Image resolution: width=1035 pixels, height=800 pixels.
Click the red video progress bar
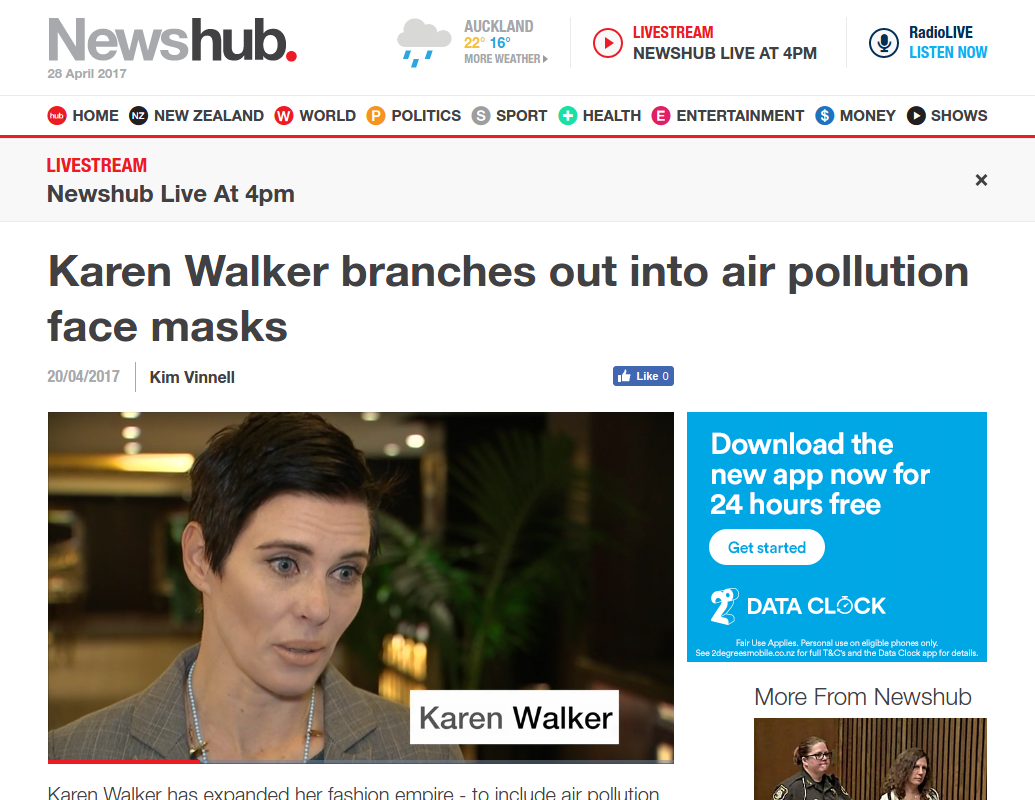tap(123, 762)
